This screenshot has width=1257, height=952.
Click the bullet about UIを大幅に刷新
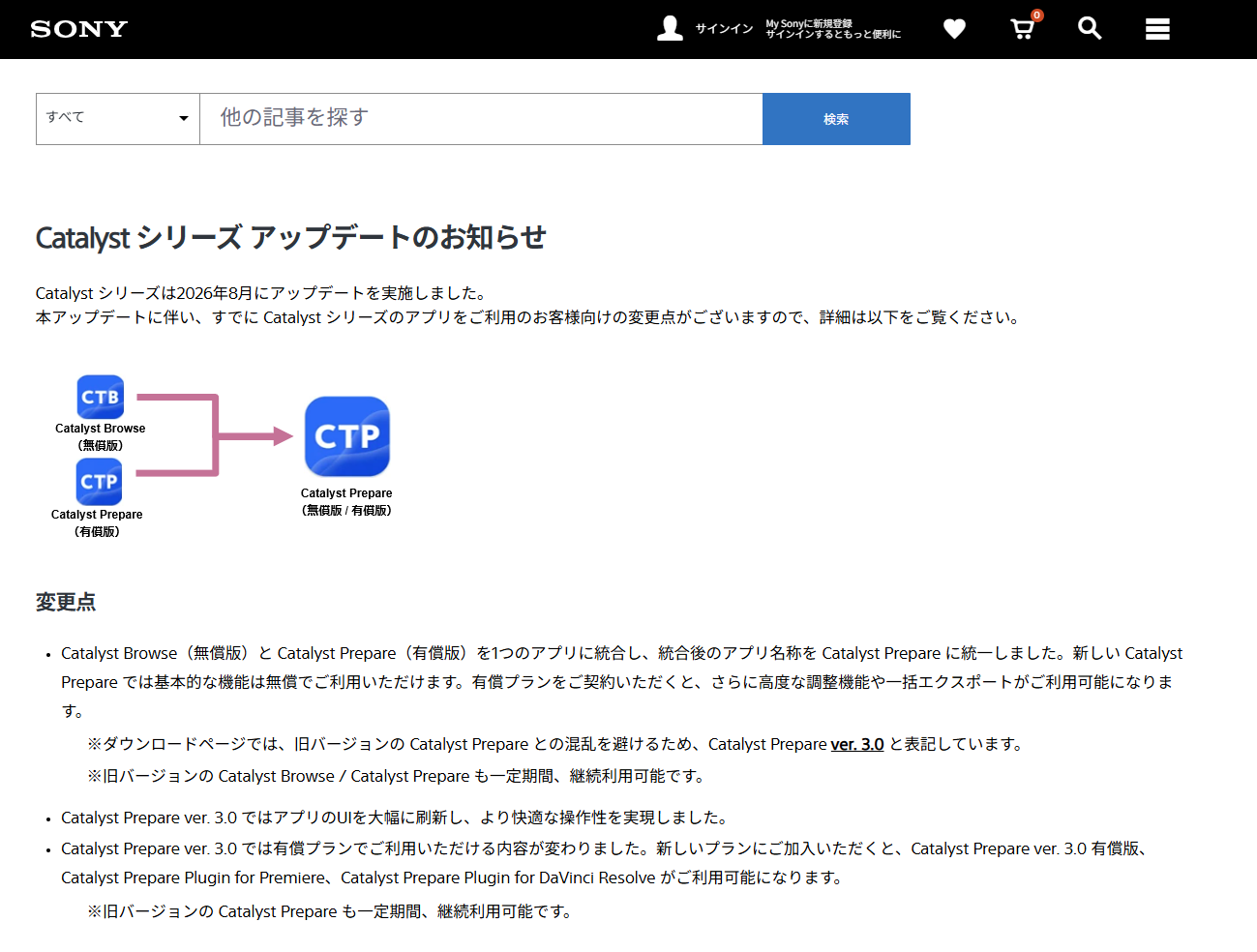(x=395, y=818)
